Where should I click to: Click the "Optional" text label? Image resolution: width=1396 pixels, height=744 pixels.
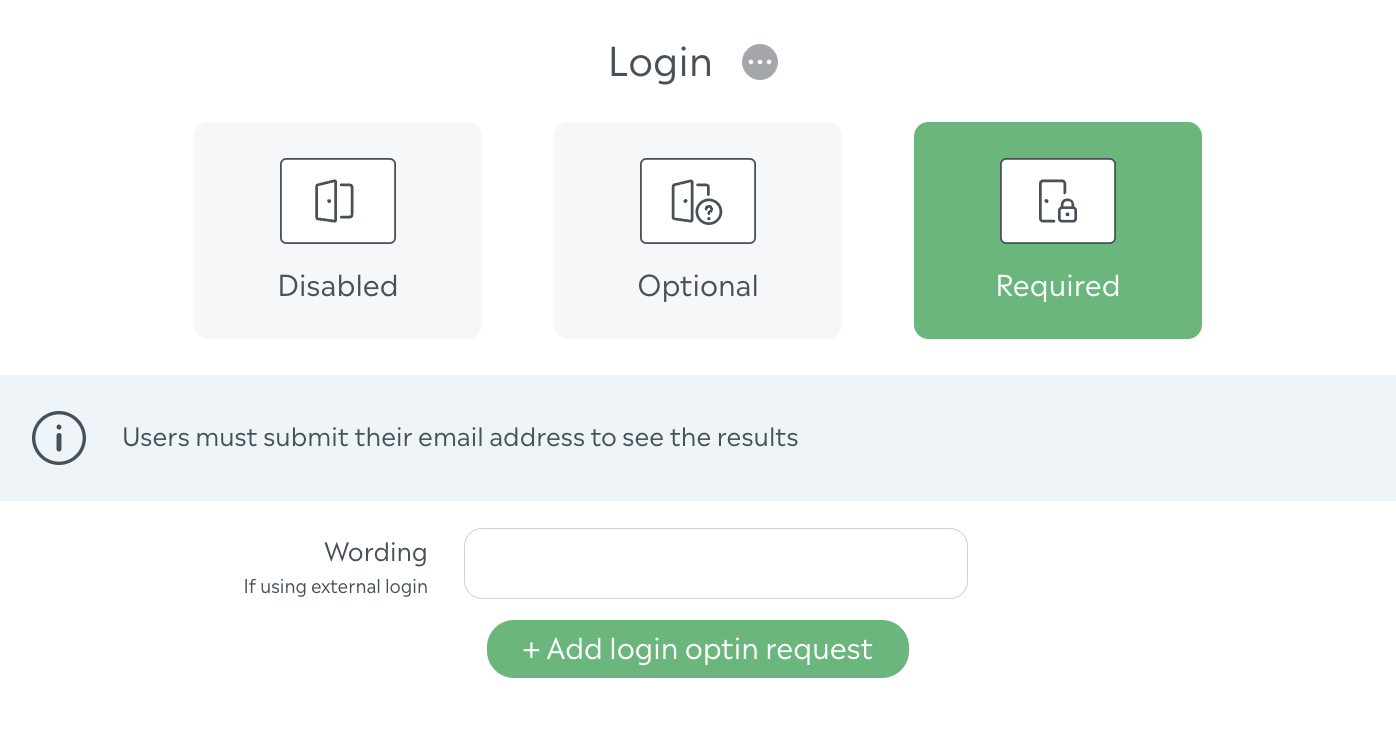point(698,286)
